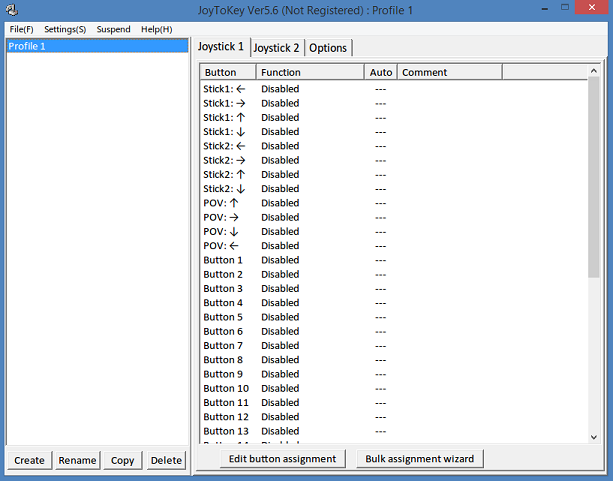
Task: Select Profile 1 in the profile list
Action: (97, 46)
